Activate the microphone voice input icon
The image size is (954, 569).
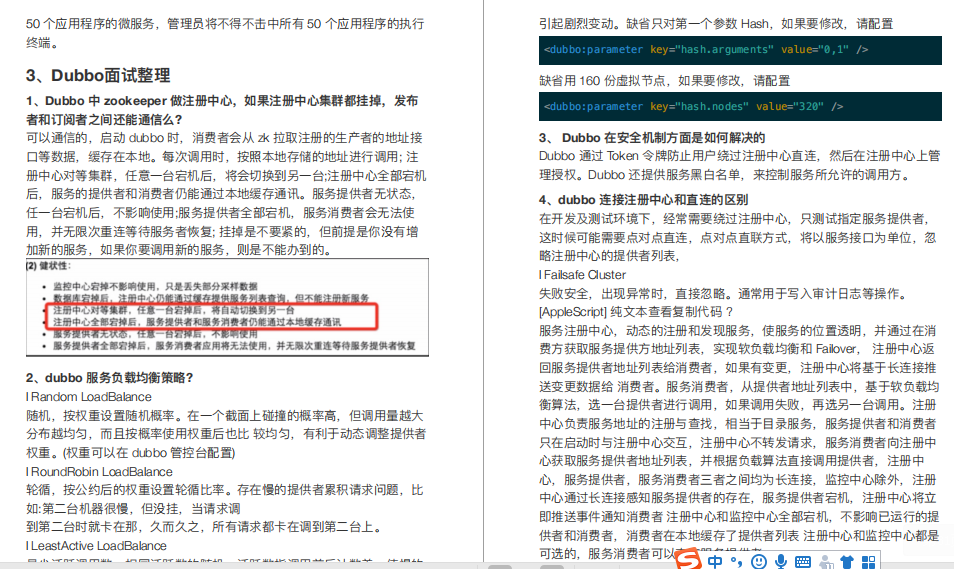click(x=781, y=562)
